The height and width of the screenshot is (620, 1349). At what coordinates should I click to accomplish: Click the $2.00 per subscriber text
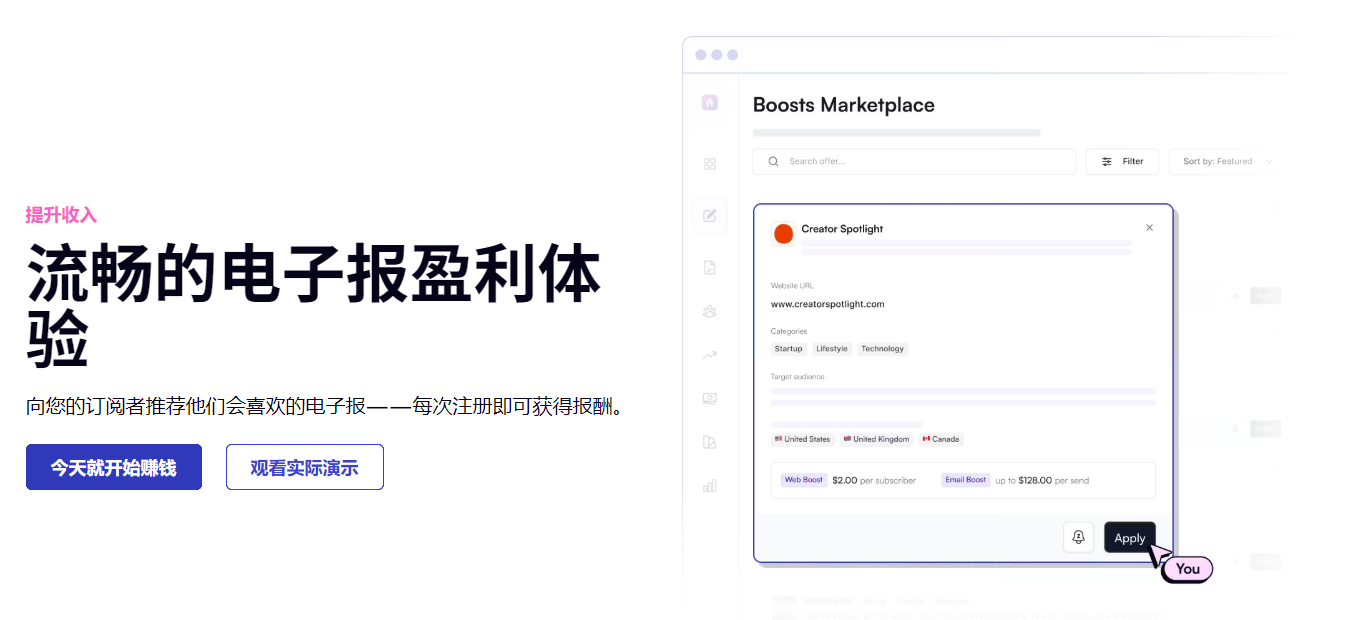coord(874,480)
